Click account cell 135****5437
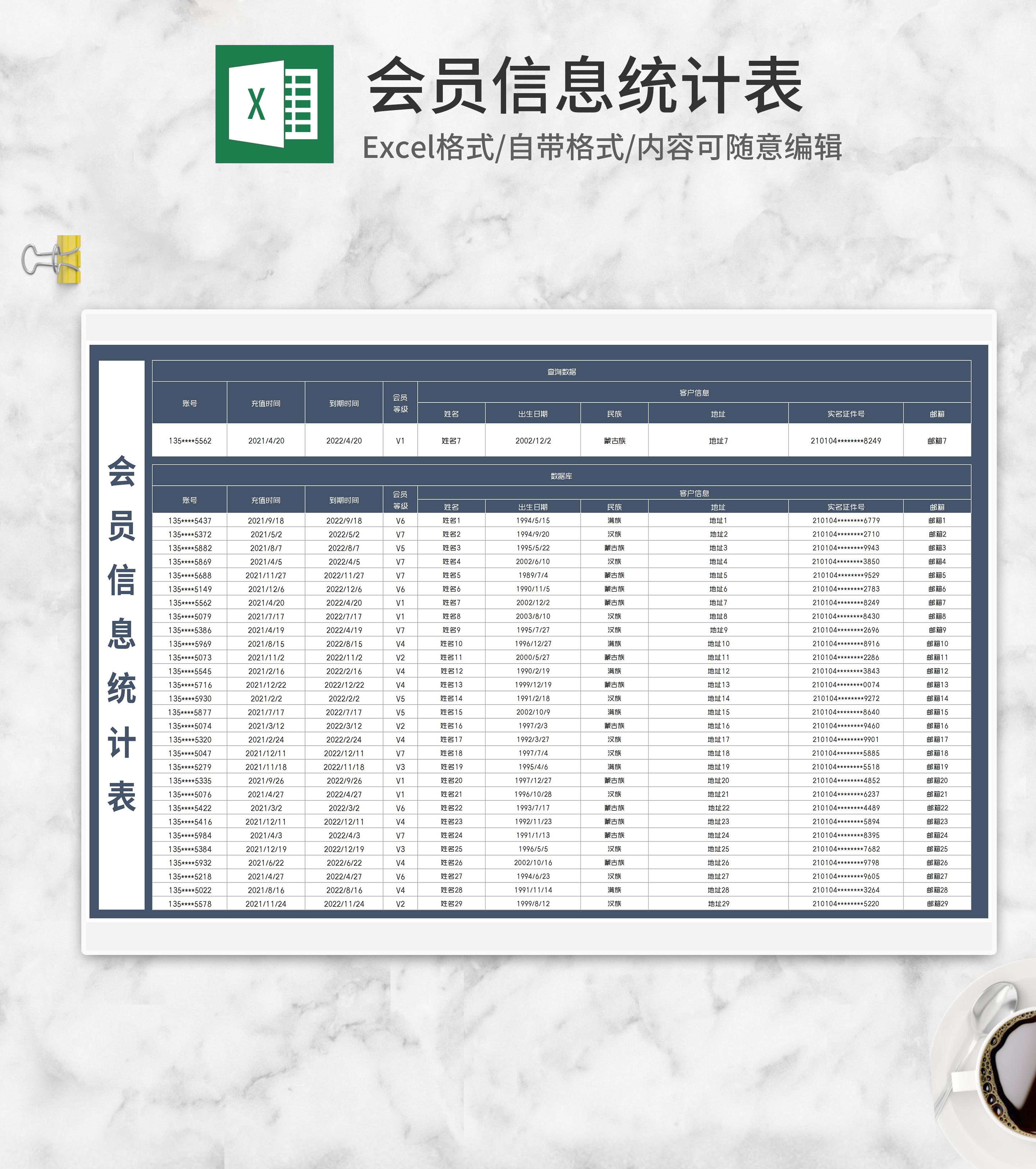Screen dimensions: 1036x1169 point(189,520)
